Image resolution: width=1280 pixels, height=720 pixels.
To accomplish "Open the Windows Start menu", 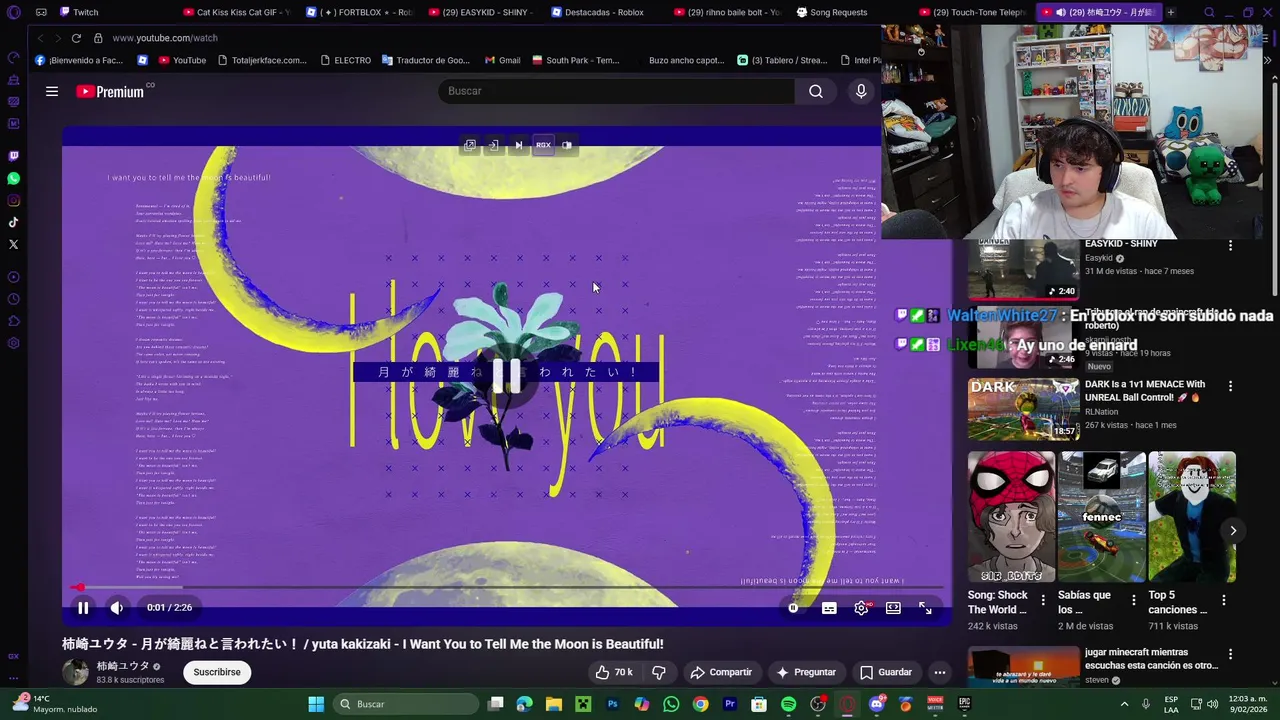I will click(316, 704).
